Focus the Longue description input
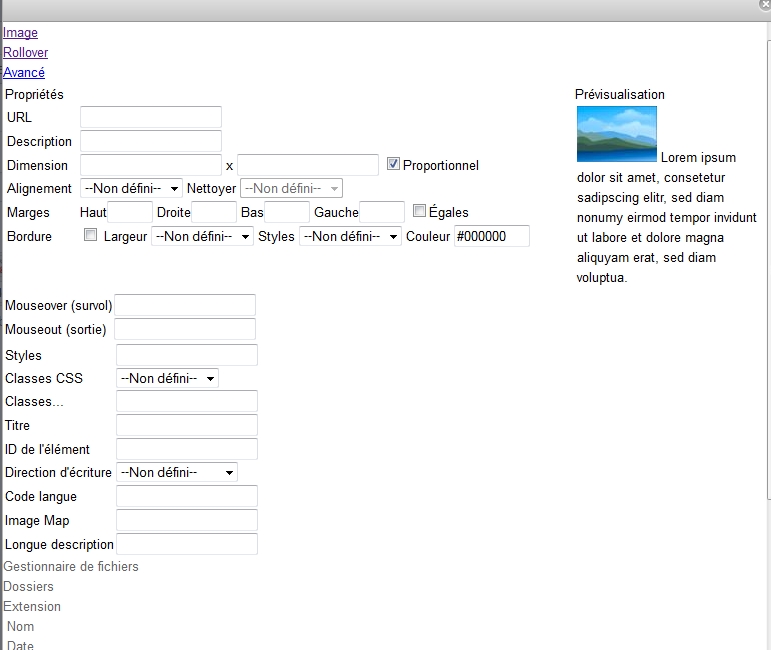 pyautogui.click(x=187, y=544)
